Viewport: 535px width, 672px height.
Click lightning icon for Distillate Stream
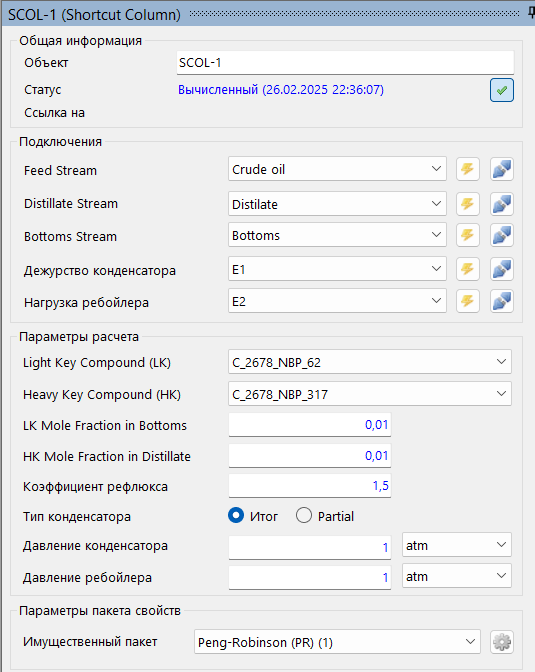point(468,204)
